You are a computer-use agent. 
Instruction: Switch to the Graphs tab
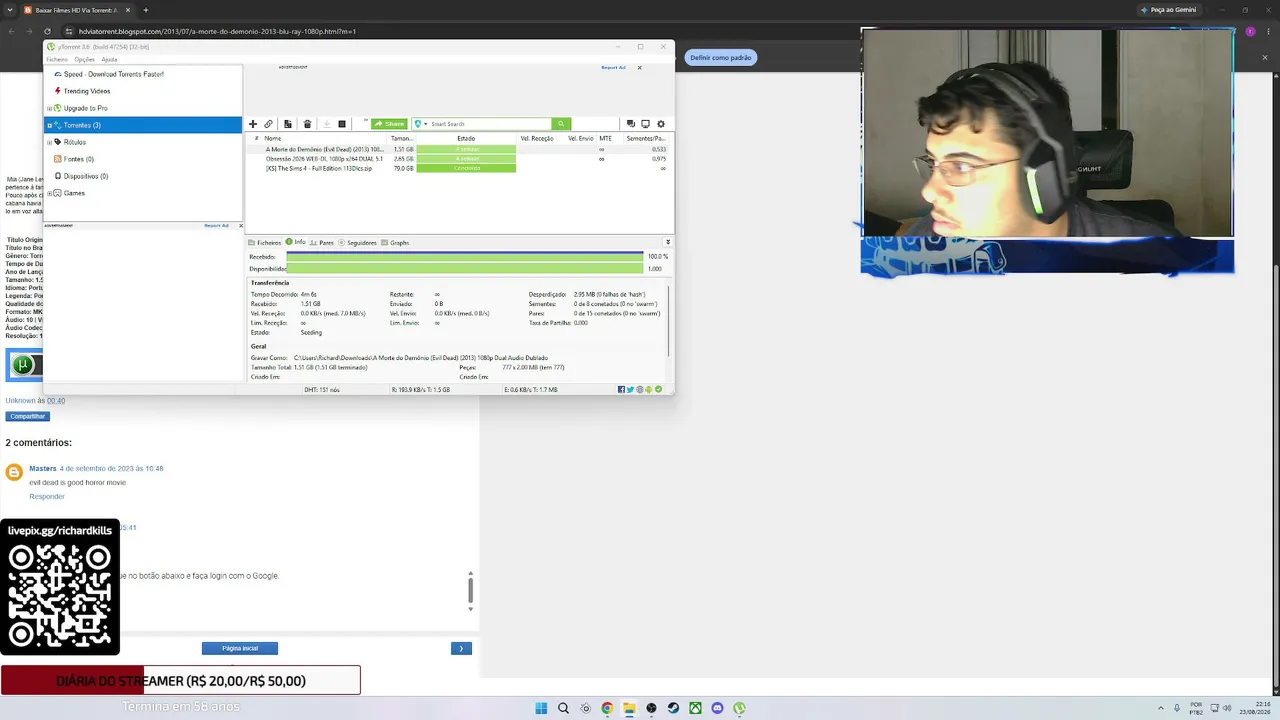395,243
